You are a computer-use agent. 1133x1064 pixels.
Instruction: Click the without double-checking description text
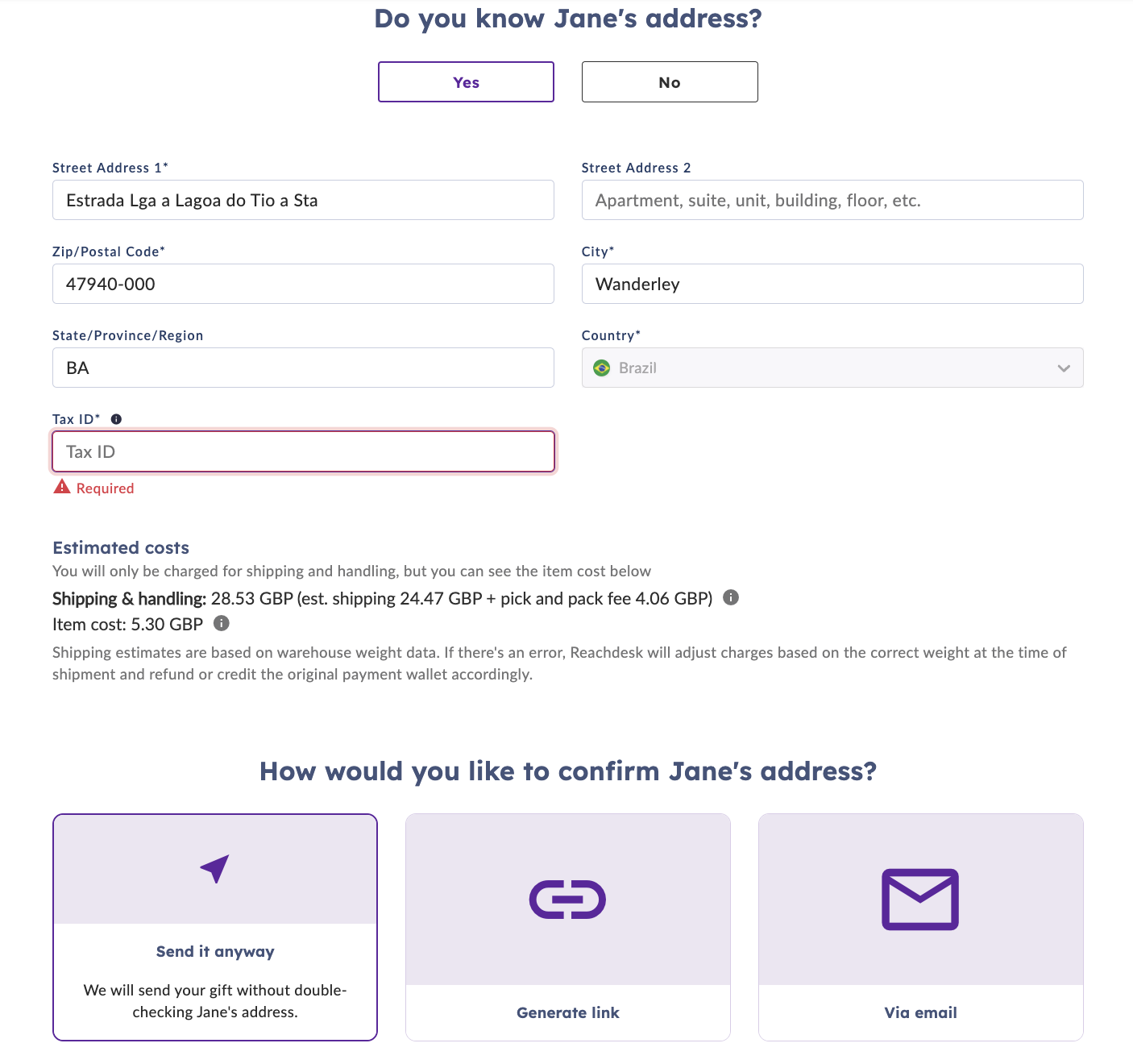click(215, 1001)
